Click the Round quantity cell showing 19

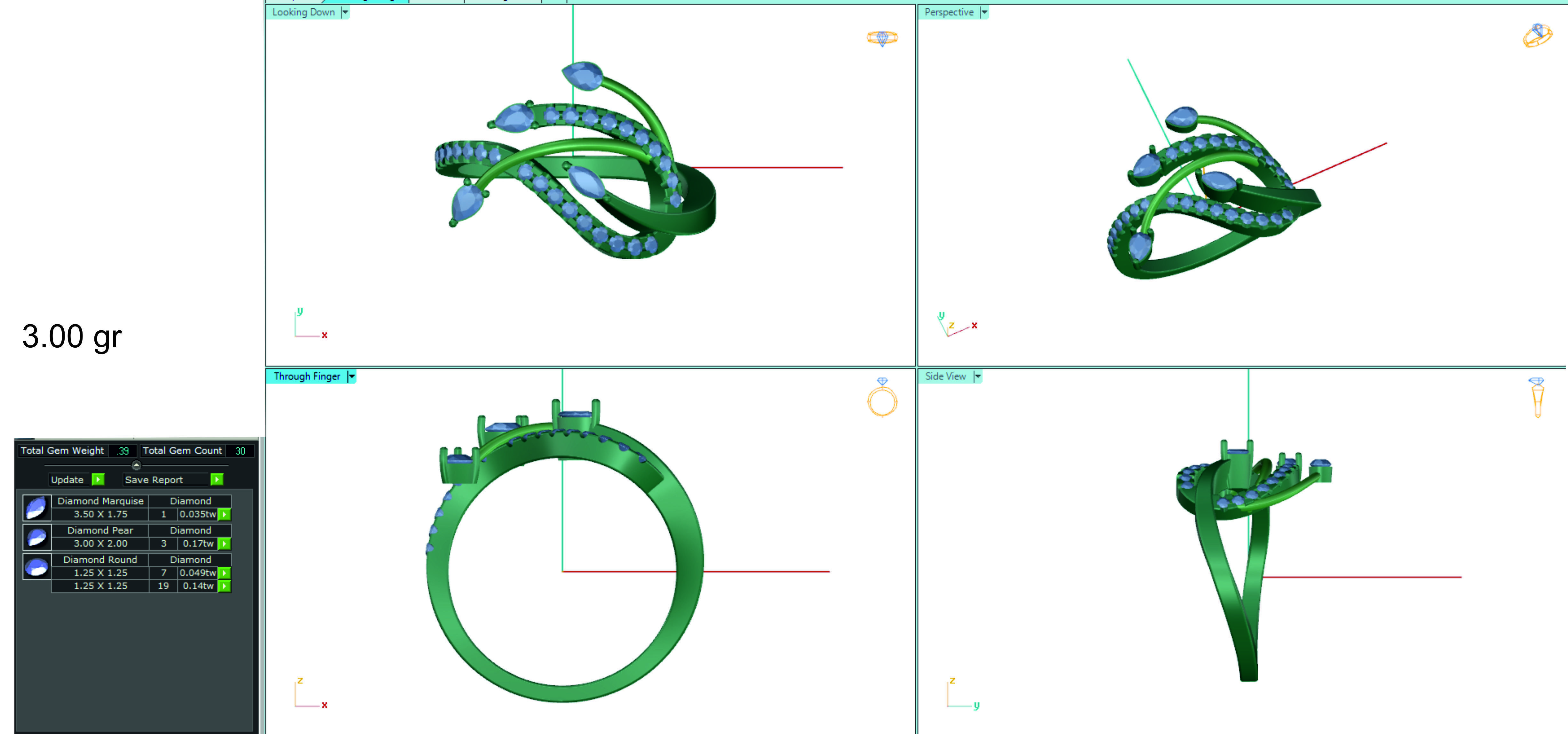point(163,586)
